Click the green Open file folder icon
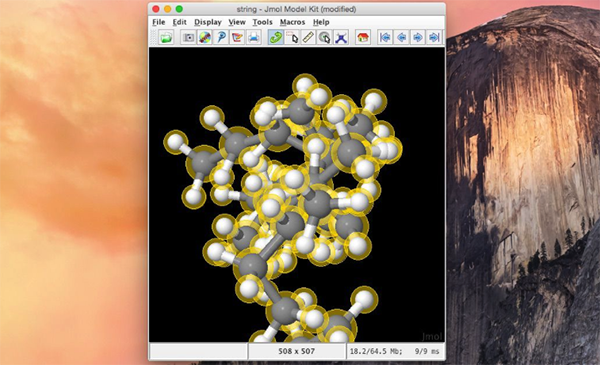 tap(166, 37)
